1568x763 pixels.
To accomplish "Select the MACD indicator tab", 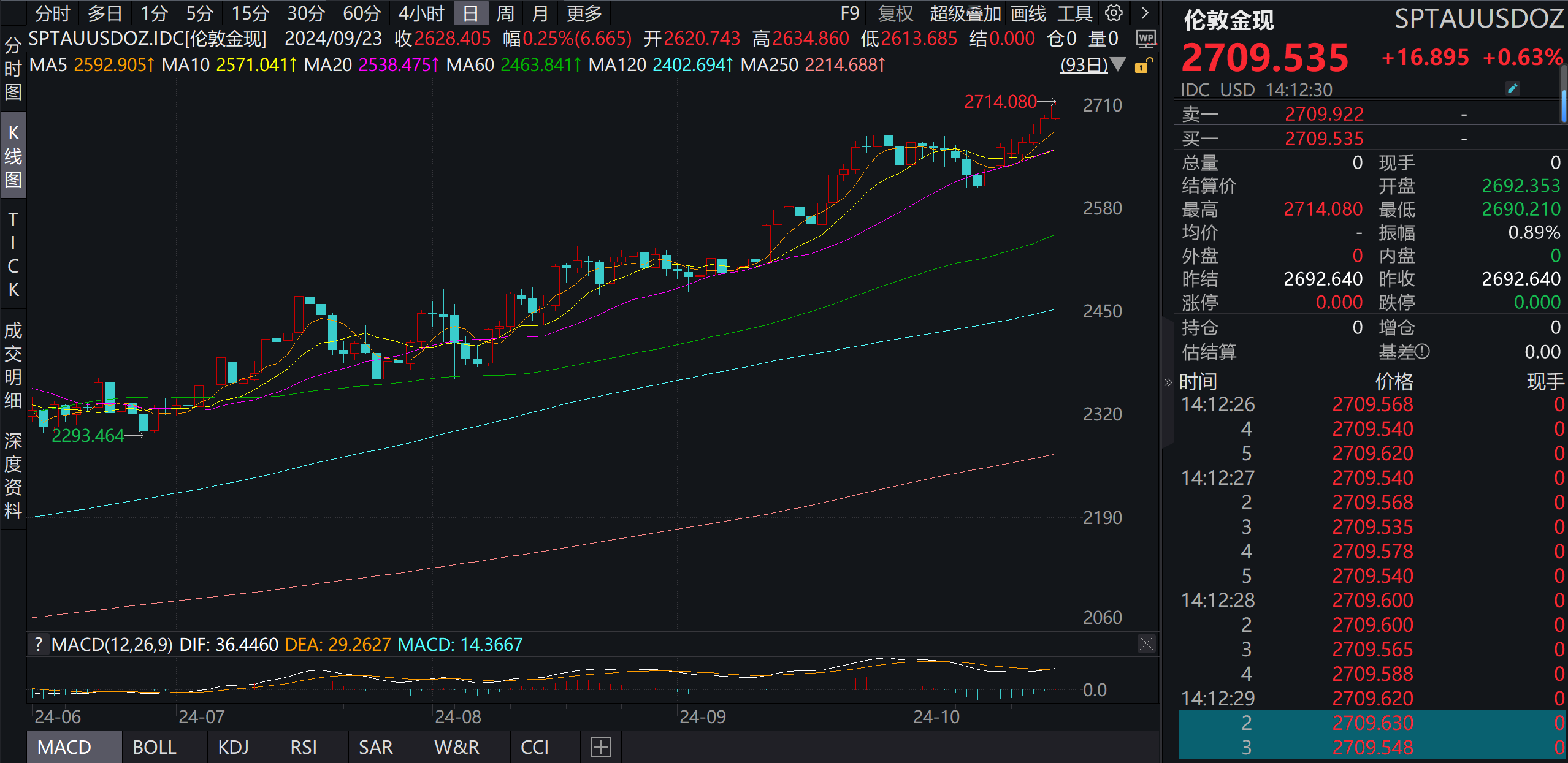I will (x=74, y=747).
